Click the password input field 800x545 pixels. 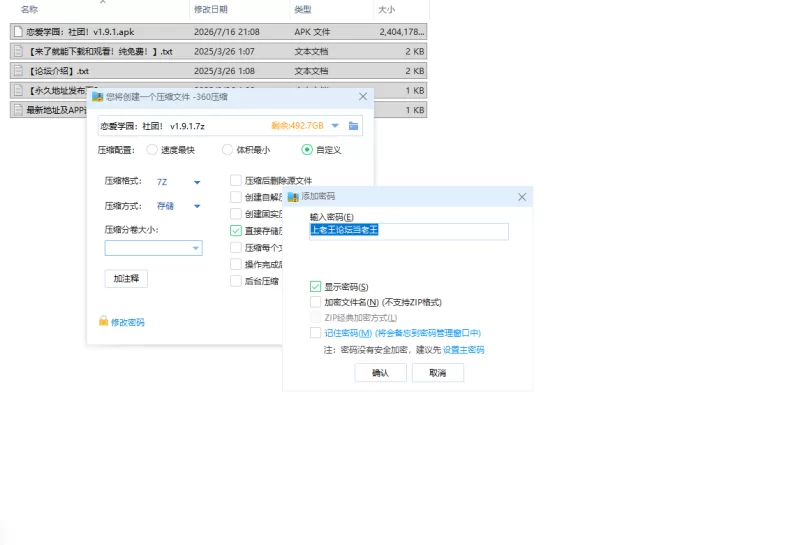click(x=409, y=231)
